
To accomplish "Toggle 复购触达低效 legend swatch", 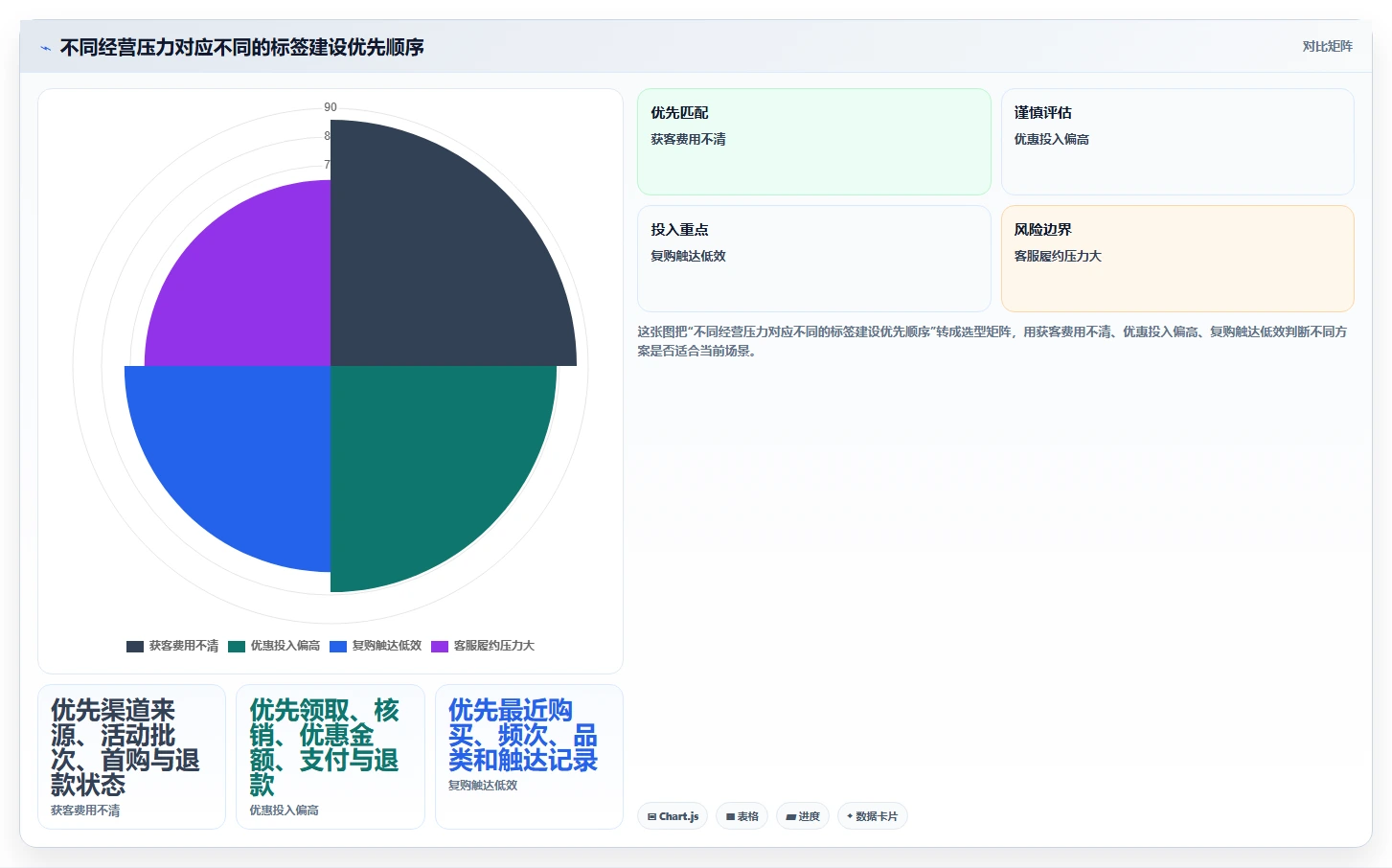I will coord(338,647).
